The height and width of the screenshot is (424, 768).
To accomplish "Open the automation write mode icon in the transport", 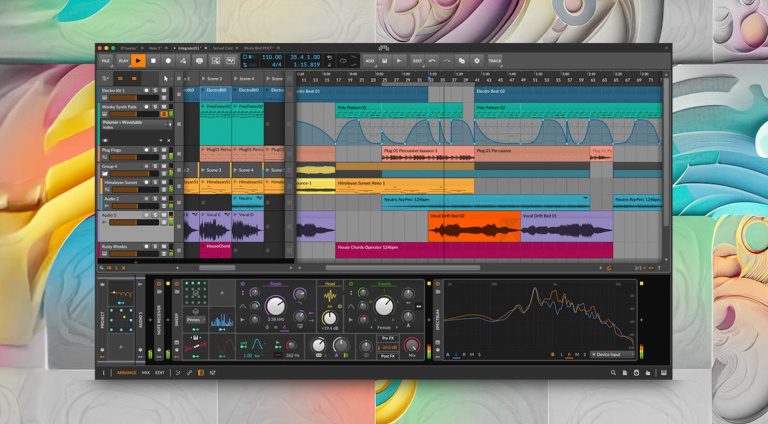I will (183, 61).
